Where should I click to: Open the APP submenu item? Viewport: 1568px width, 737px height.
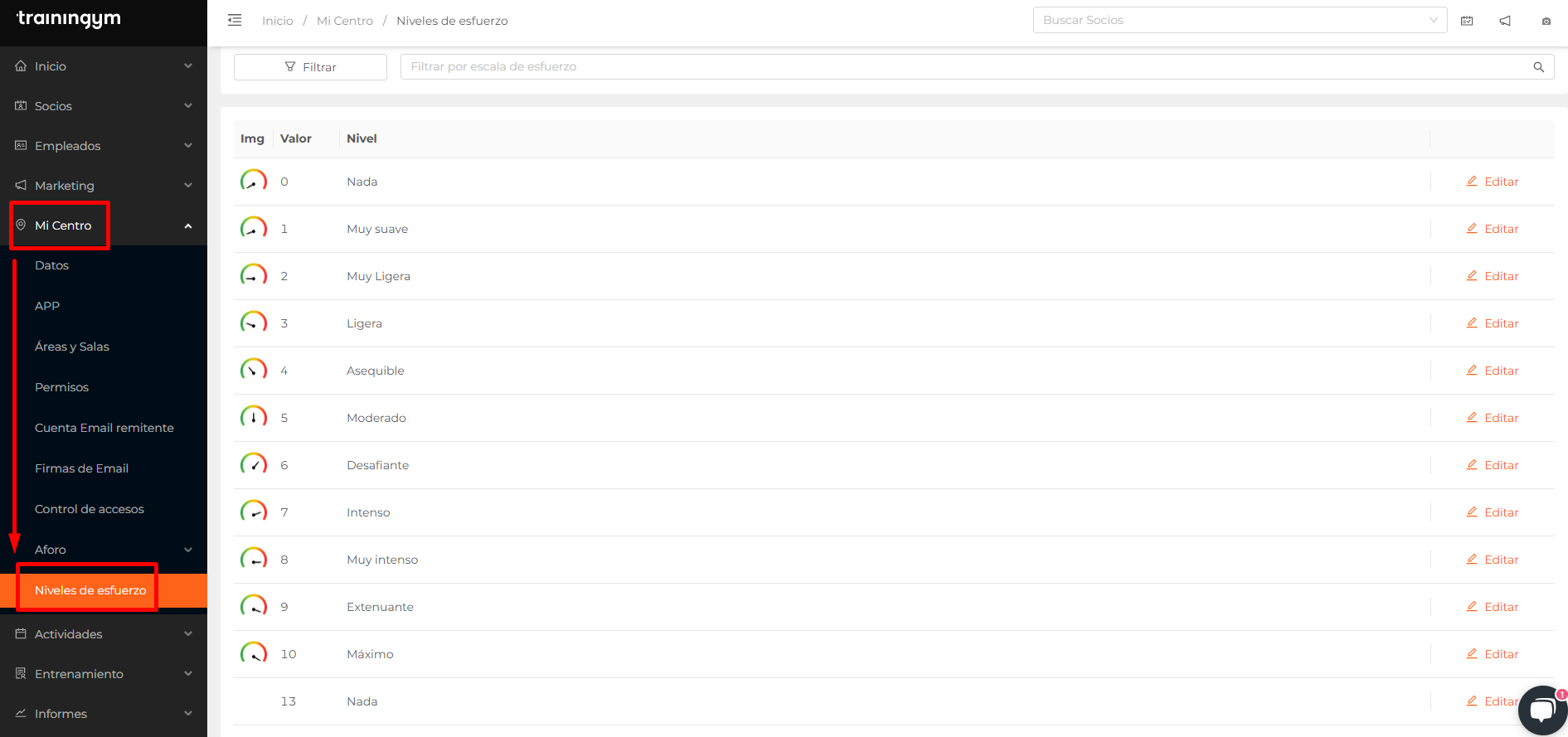47,306
